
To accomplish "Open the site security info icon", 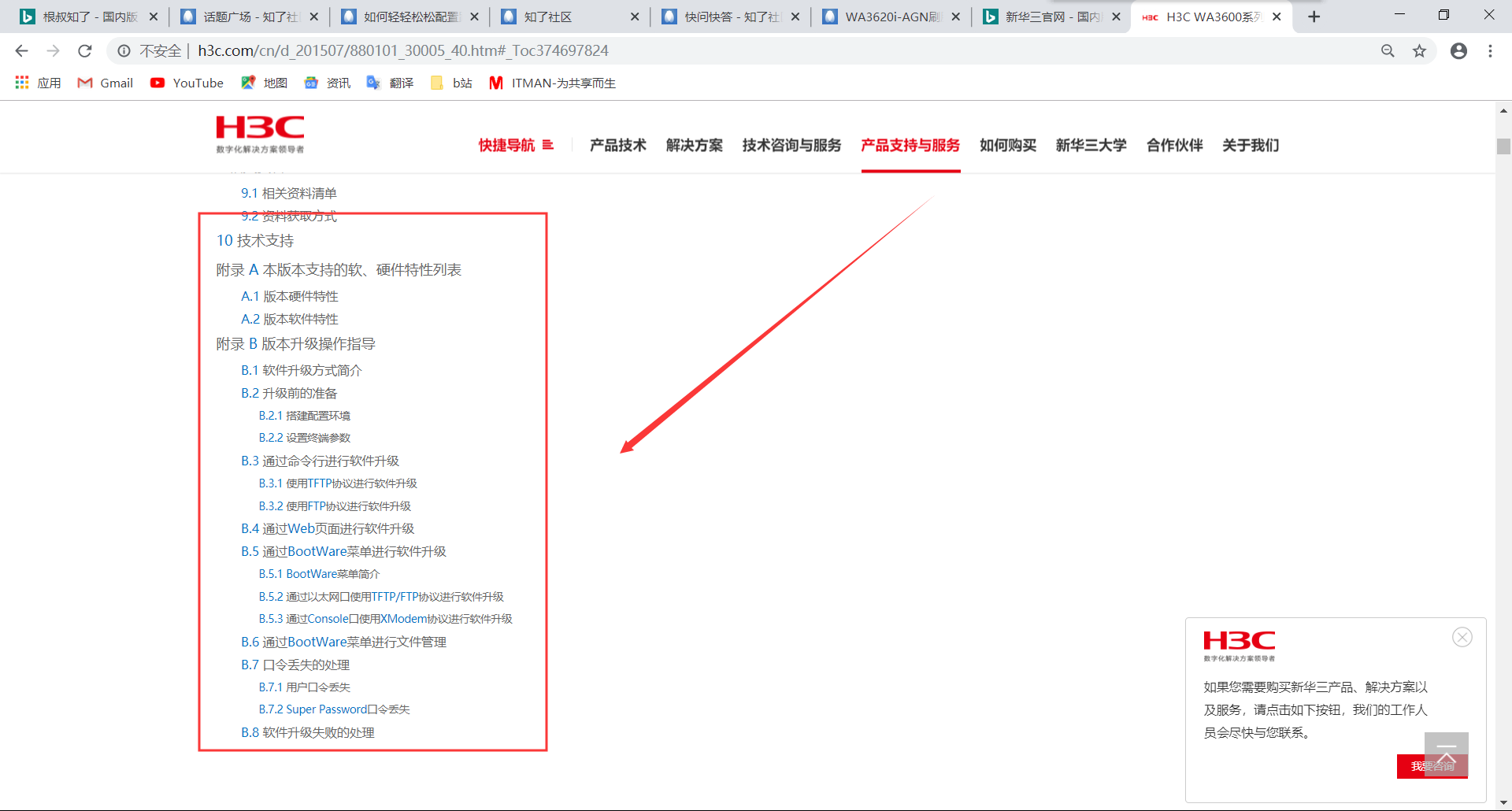I will (x=124, y=51).
